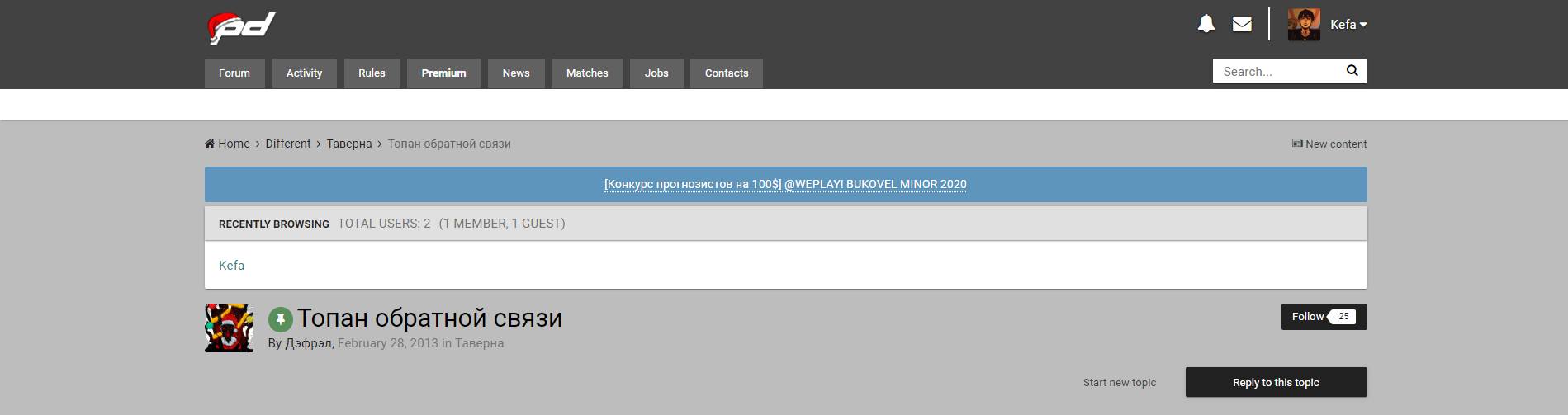The image size is (1568, 415).
Task: Select the Jobs menu tab
Action: [656, 73]
